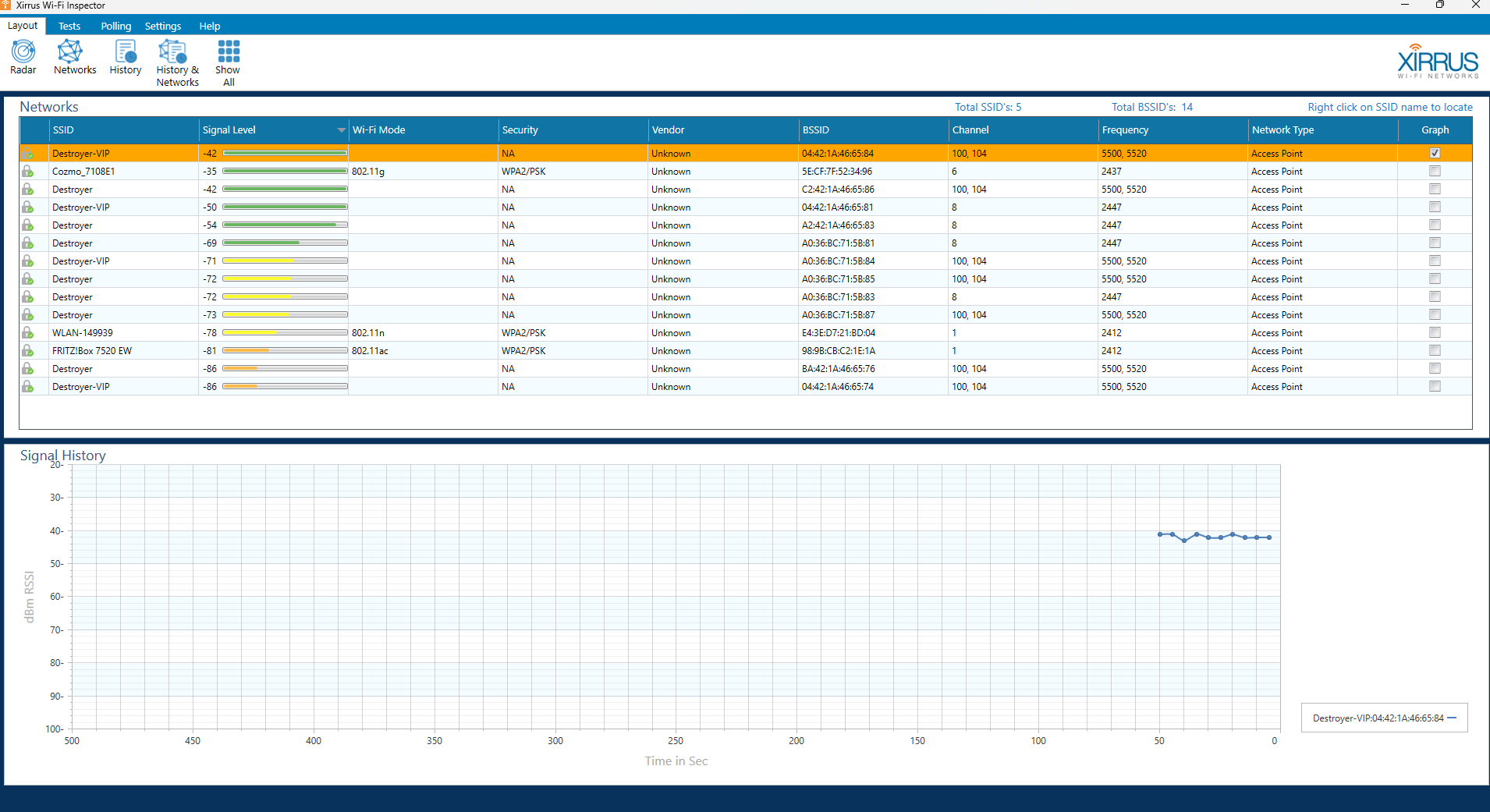
Task: Uncheck Graph for the highlighted Destroyer-VIP row
Action: click(x=1435, y=153)
